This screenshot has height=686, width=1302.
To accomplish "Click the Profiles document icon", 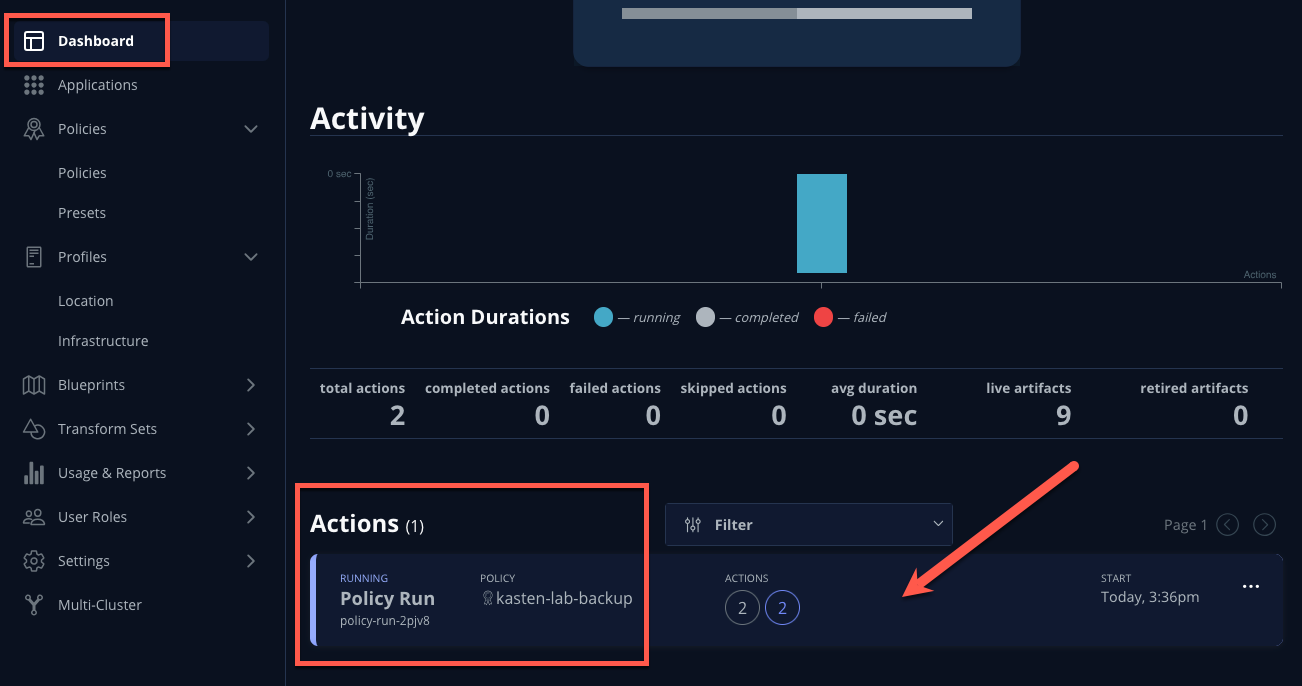I will 34,257.
